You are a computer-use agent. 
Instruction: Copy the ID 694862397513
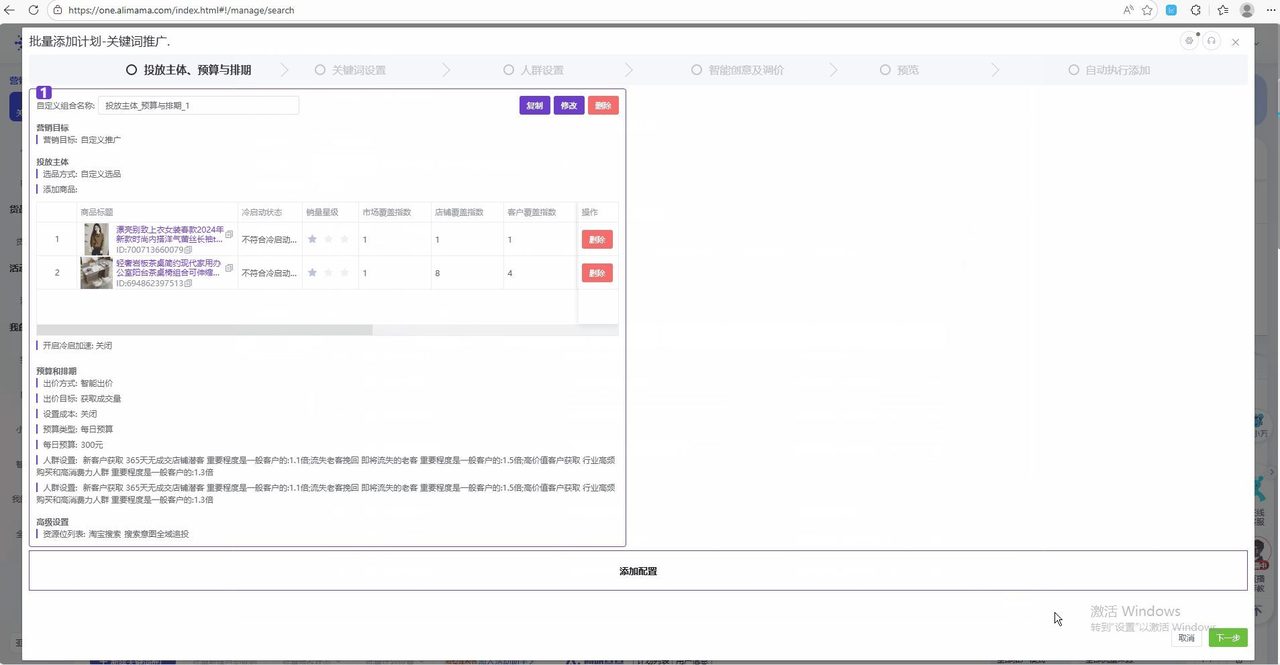[188, 283]
